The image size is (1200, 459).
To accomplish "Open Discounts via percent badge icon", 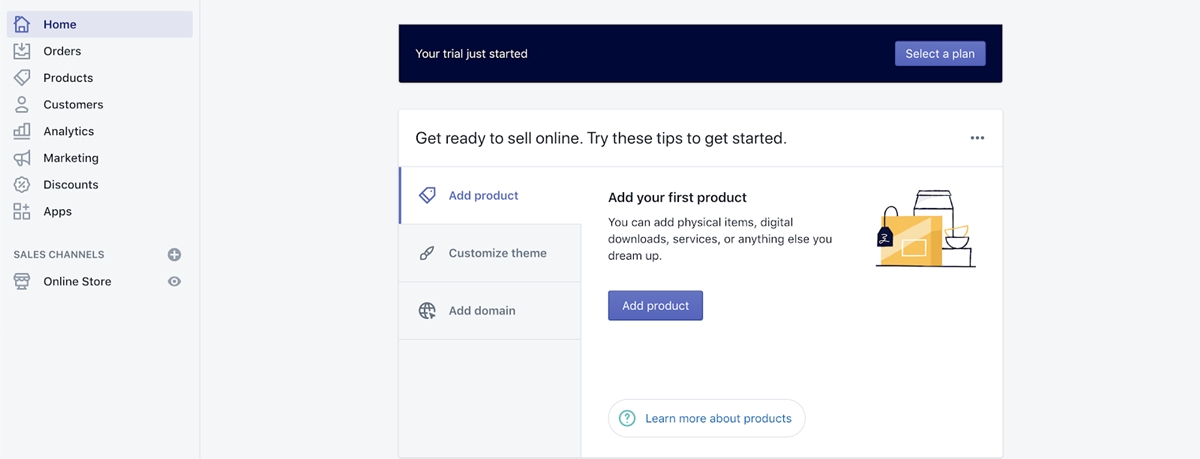I will tap(22, 185).
